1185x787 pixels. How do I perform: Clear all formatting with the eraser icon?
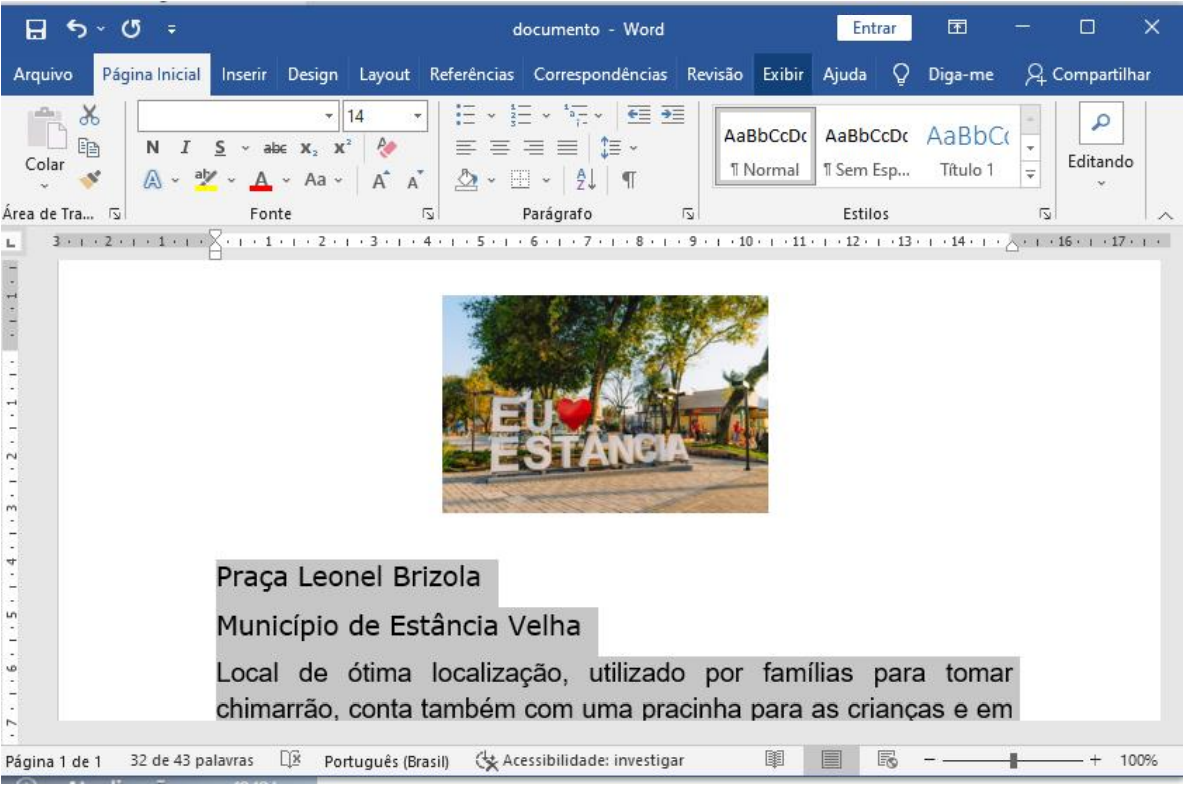point(386,147)
